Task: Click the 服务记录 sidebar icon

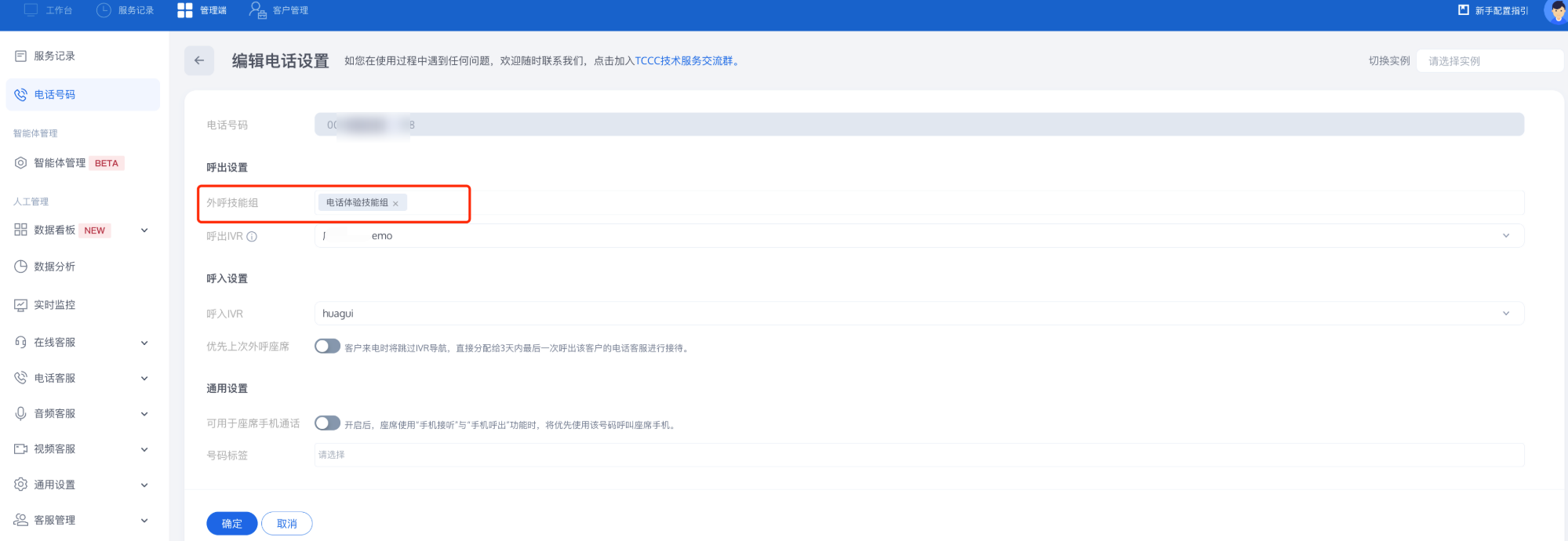Action: (x=21, y=56)
